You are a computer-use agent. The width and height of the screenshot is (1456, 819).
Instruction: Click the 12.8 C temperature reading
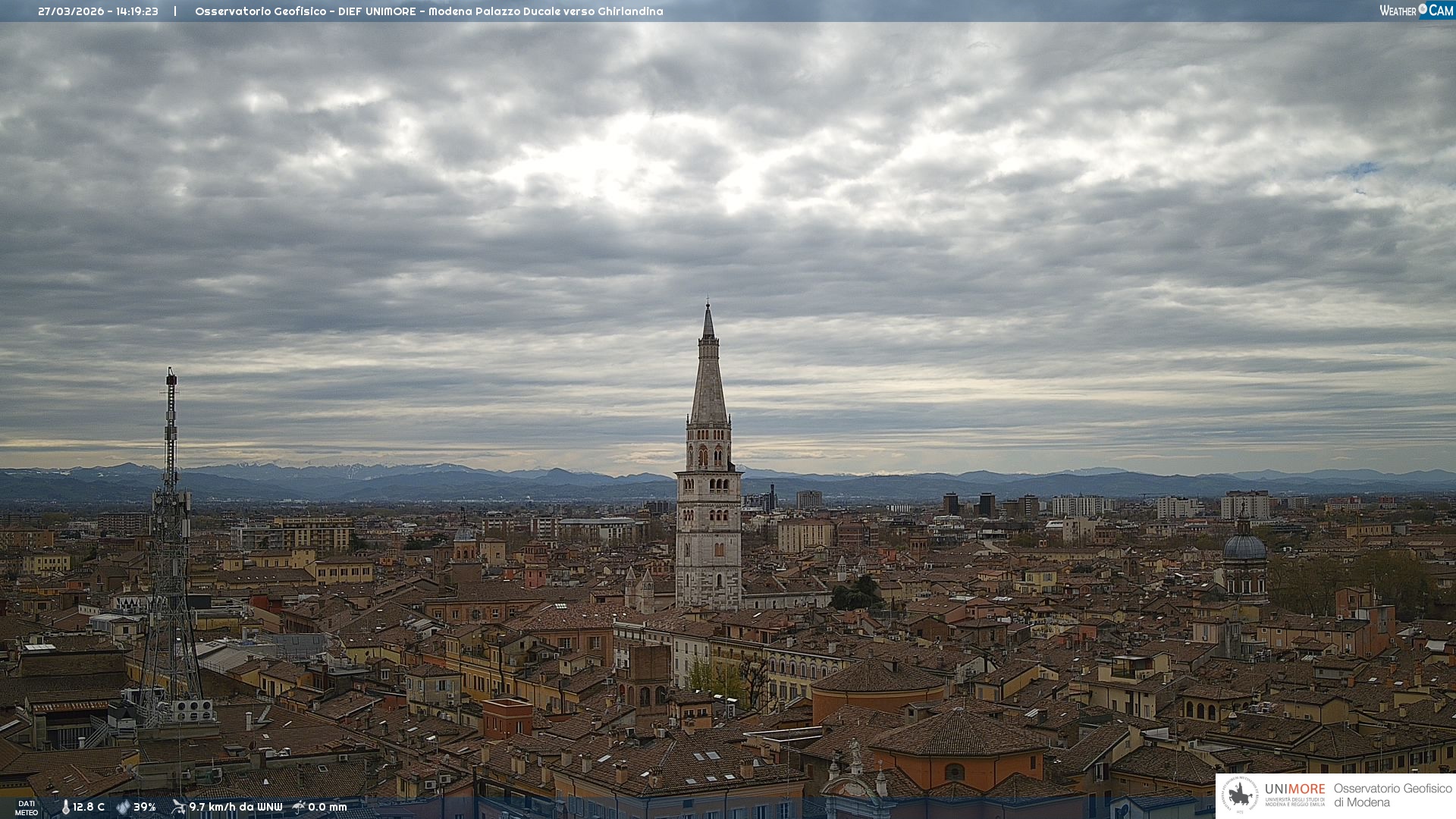click(89, 807)
